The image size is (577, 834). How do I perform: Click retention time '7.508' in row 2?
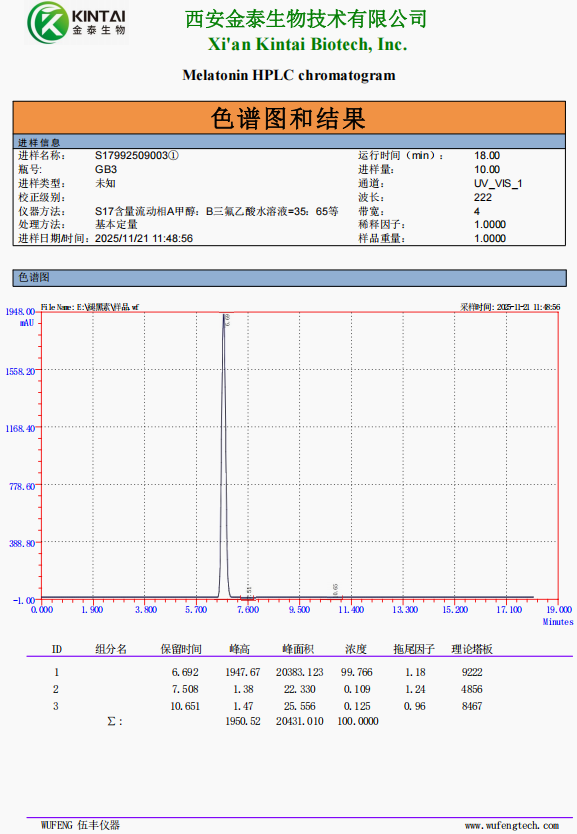click(185, 689)
